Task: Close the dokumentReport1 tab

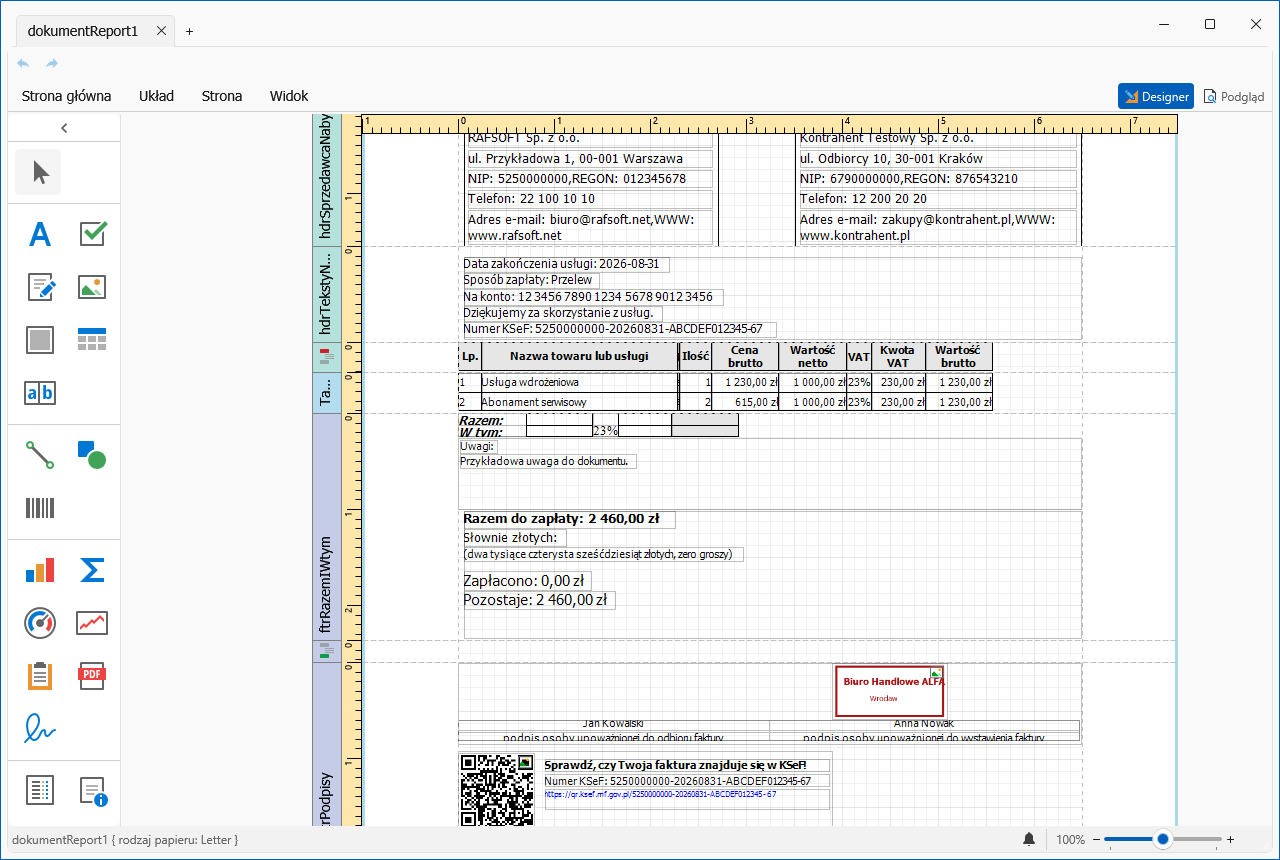Action: pyautogui.click(x=161, y=31)
